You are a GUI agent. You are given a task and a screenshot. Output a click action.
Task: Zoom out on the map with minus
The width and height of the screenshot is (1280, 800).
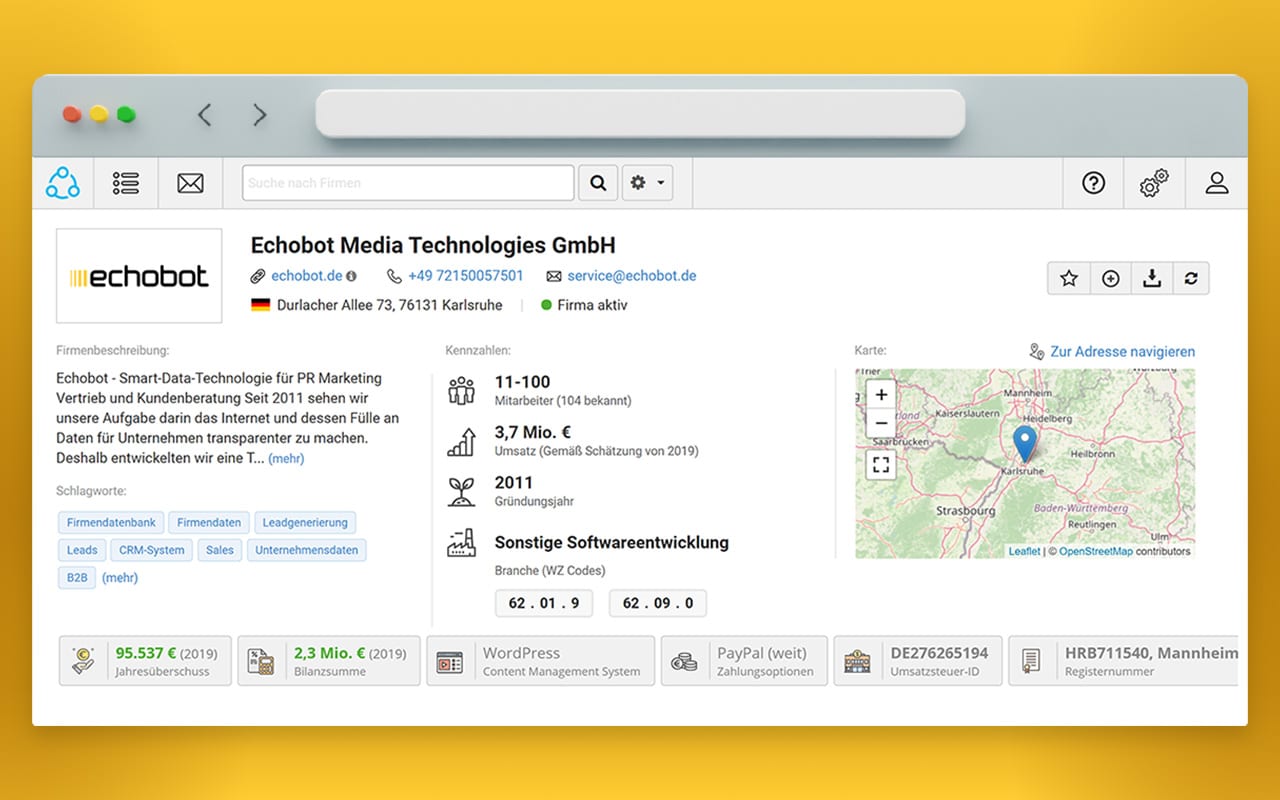pos(881,422)
